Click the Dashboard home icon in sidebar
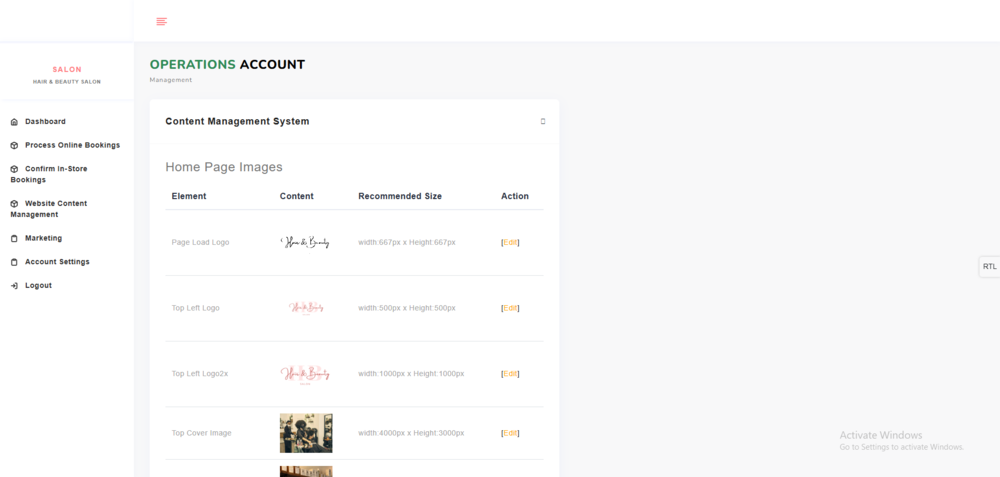The height and width of the screenshot is (477, 1000). pos(14,122)
